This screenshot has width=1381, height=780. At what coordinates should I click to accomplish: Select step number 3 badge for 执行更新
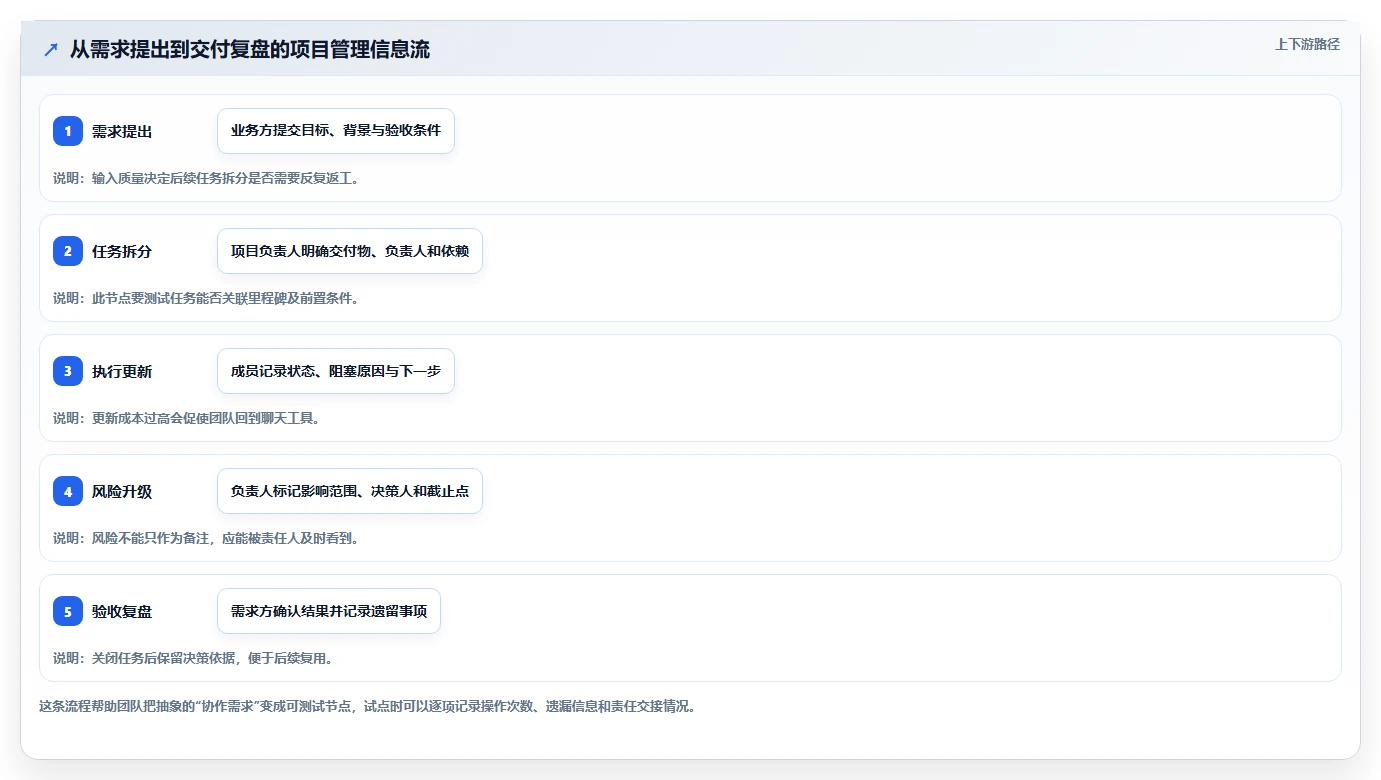(x=68, y=371)
